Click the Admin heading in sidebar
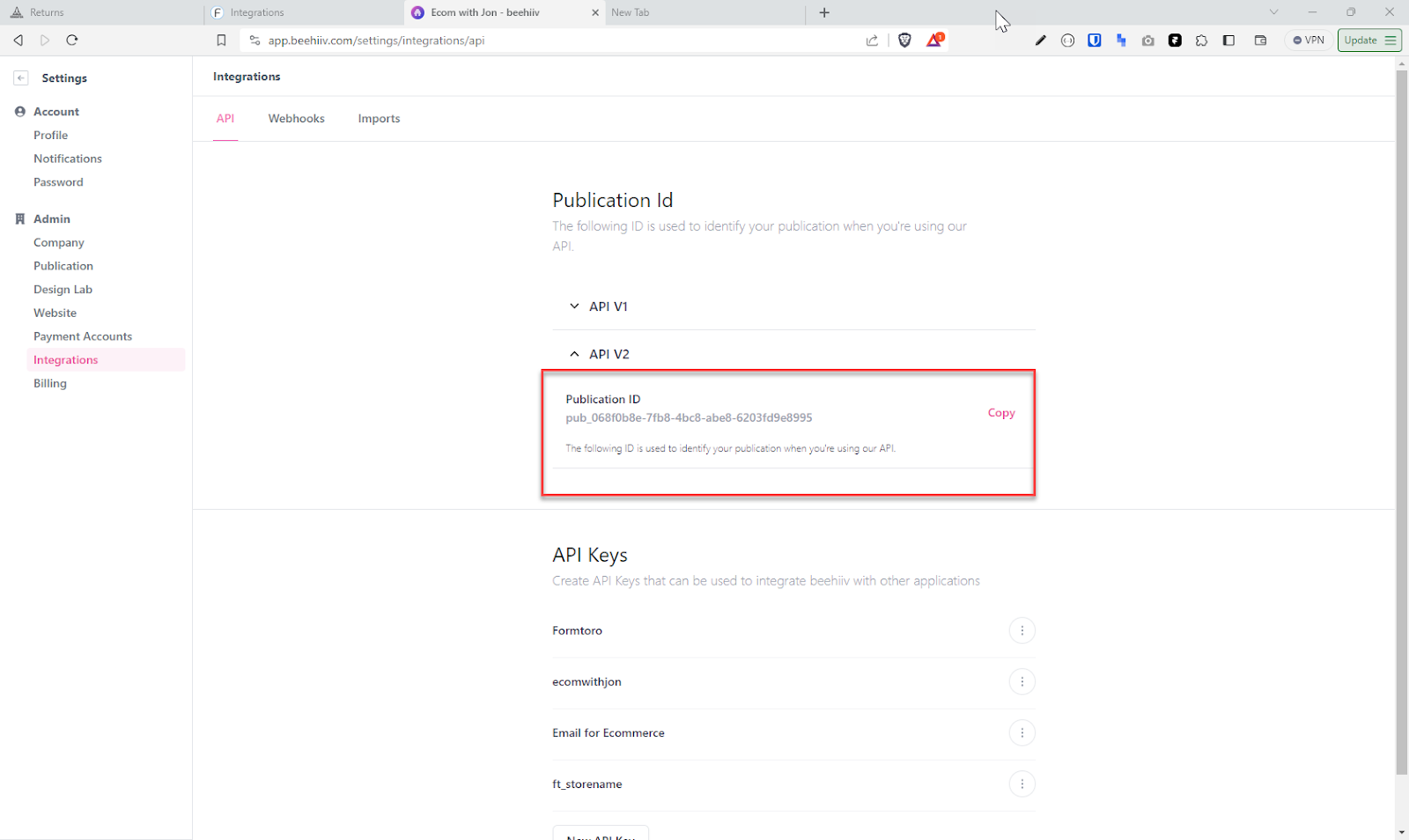 [x=52, y=219]
